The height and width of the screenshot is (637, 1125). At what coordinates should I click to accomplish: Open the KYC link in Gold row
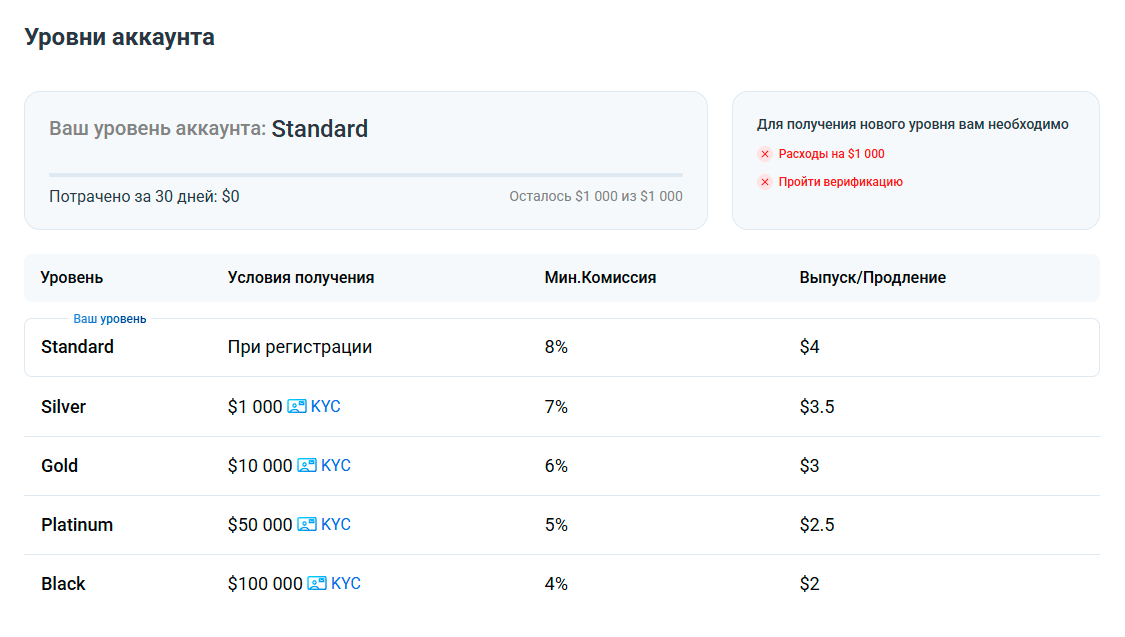coord(336,466)
